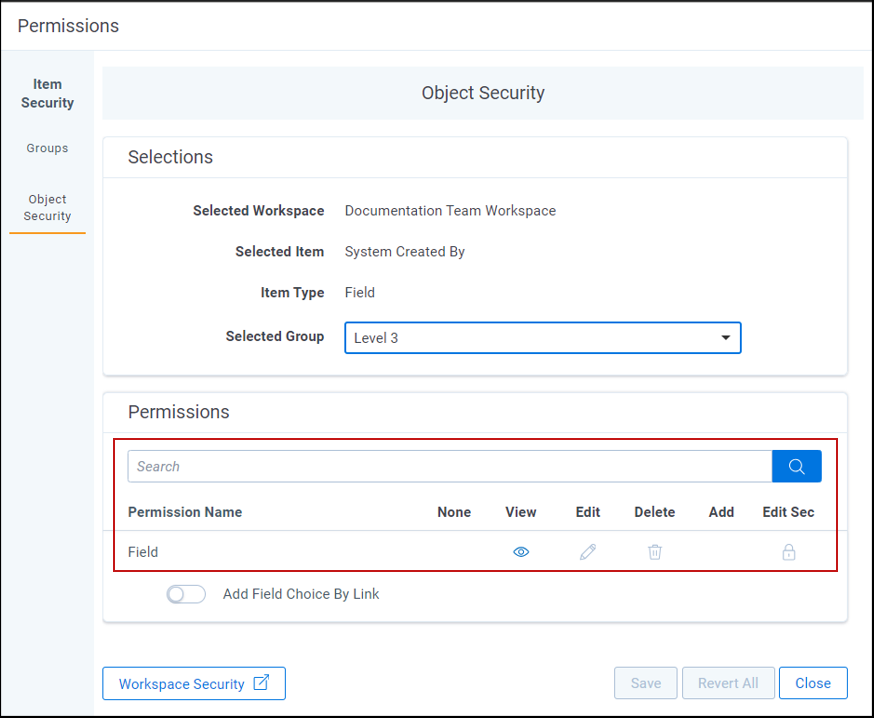This screenshot has width=874, height=718.
Task: Close the Permissions dialog
Action: point(813,683)
